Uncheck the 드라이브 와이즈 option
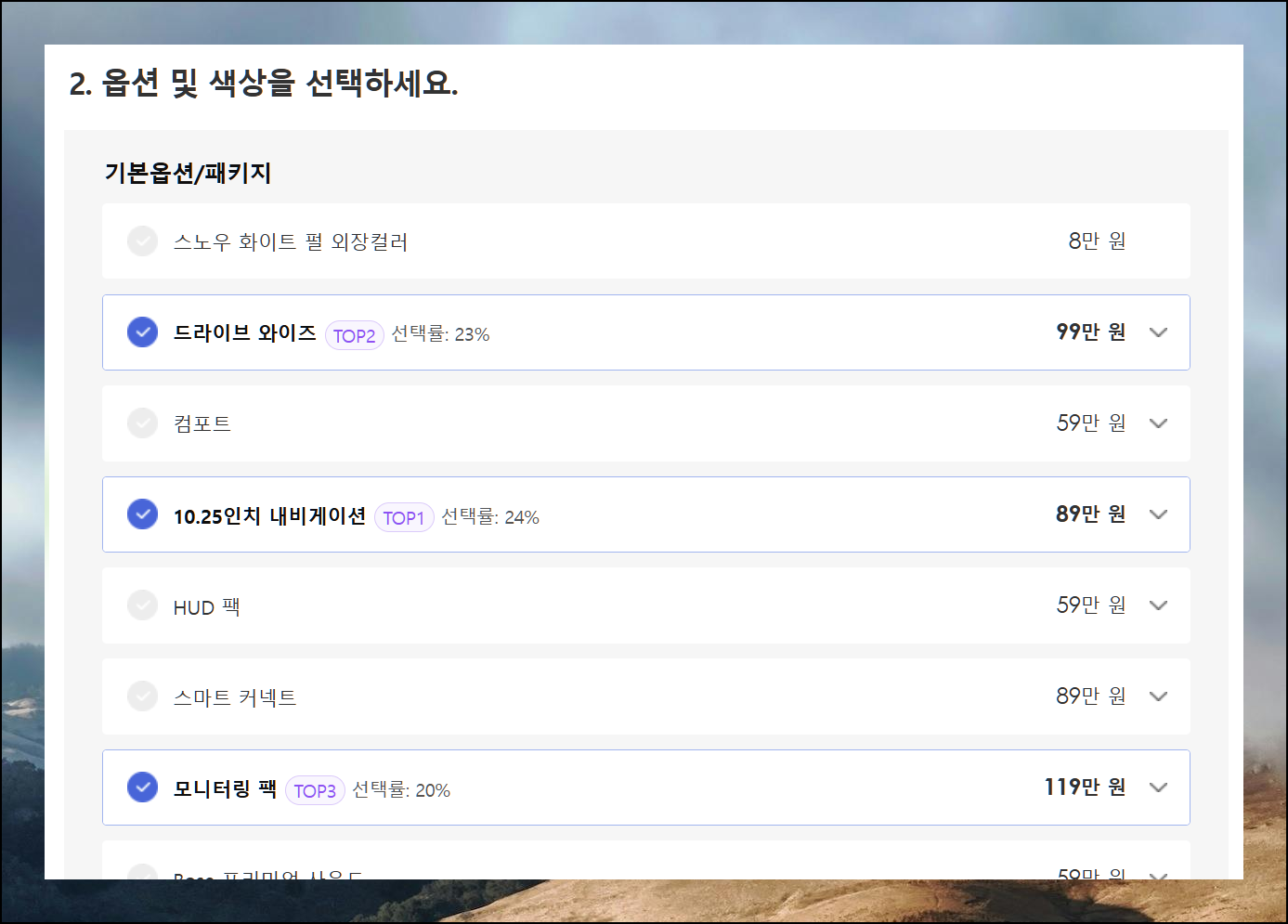This screenshot has height=924, width=1288. click(x=142, y=332)
